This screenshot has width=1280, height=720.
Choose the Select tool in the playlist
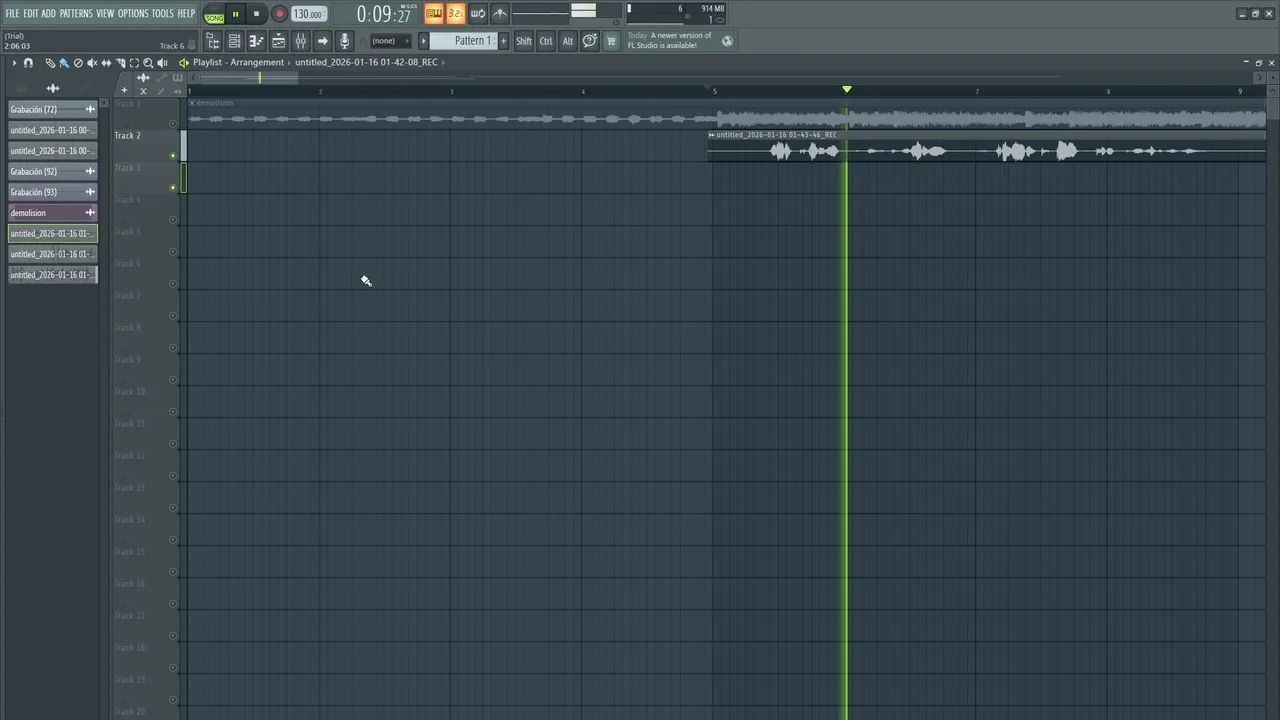(x=134, y=63)
